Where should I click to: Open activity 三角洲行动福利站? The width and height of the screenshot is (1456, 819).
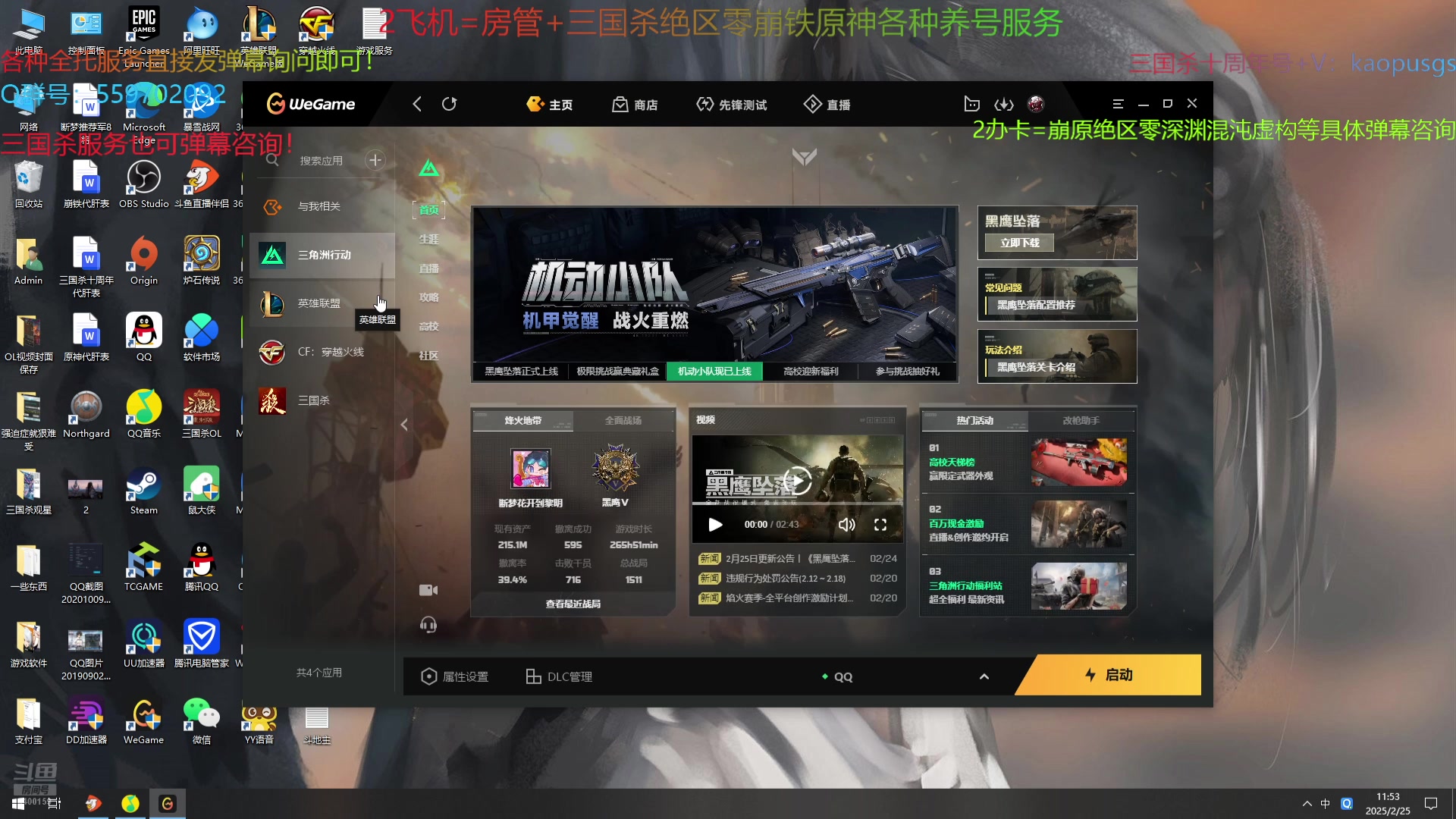[1028, 586]
